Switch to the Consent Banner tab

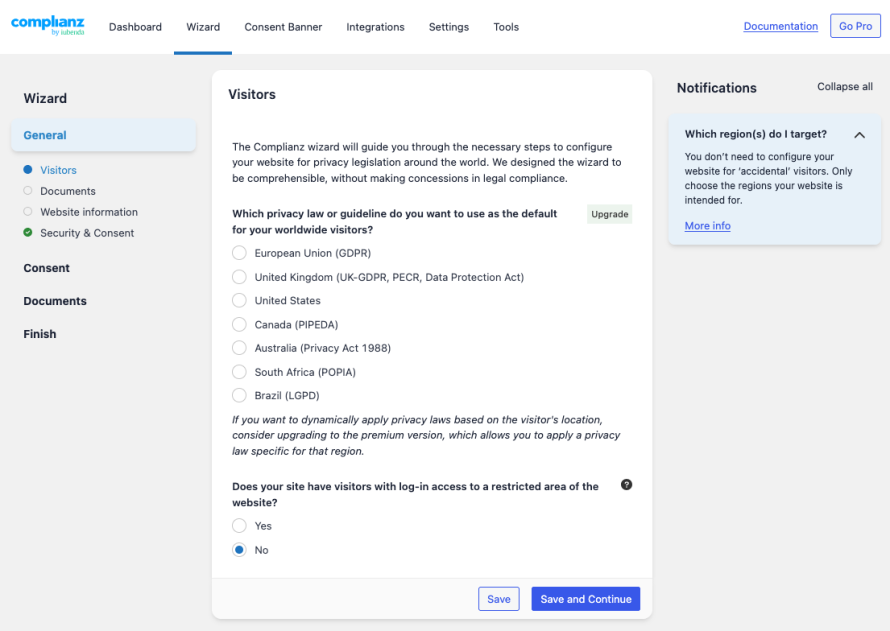281,27
